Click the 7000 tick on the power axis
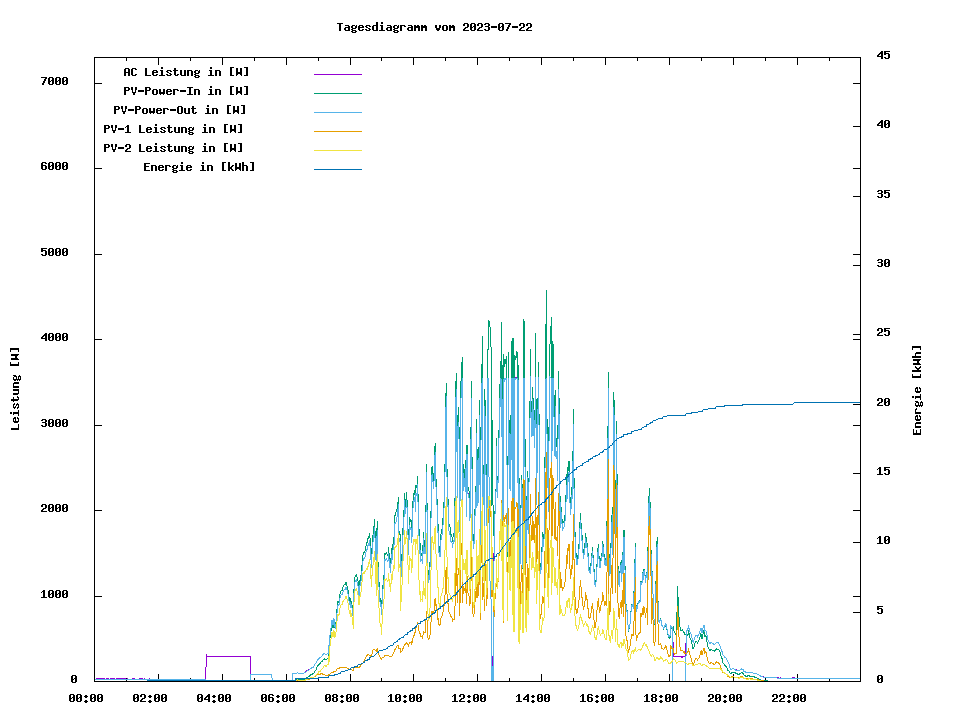 [x=54, y=81]
